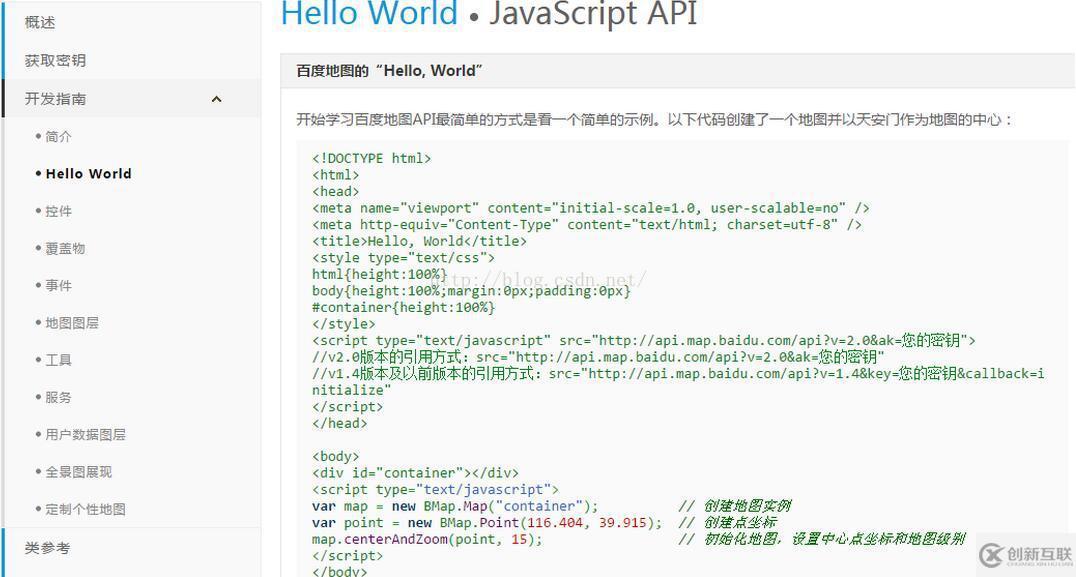Click the 创建点坐标 code comment
The width and height of the screenshot is (1076, 577).
(728, 523)
